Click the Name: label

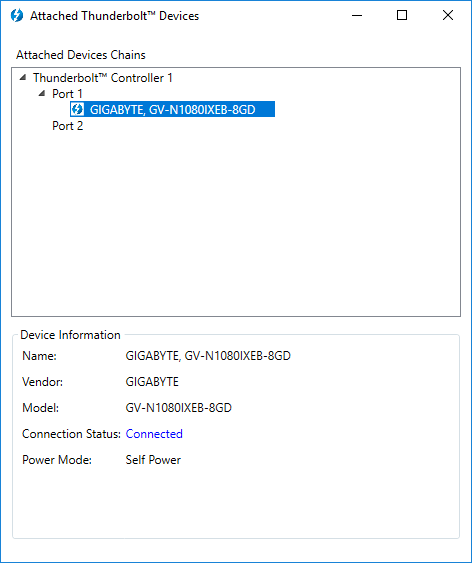pos(39,356)
